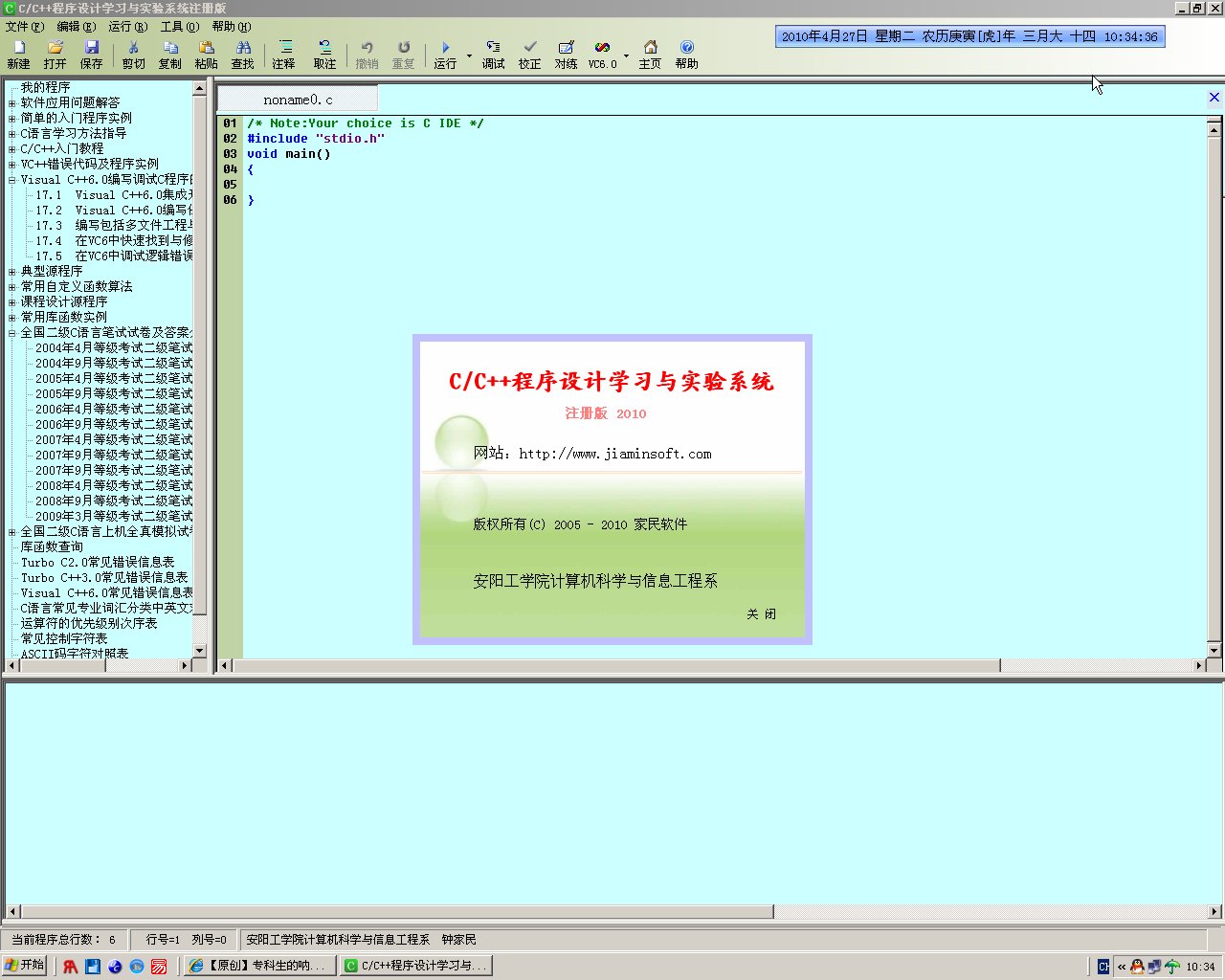Click the 开始 Start button
The image size is (1225, 980).
25,966
